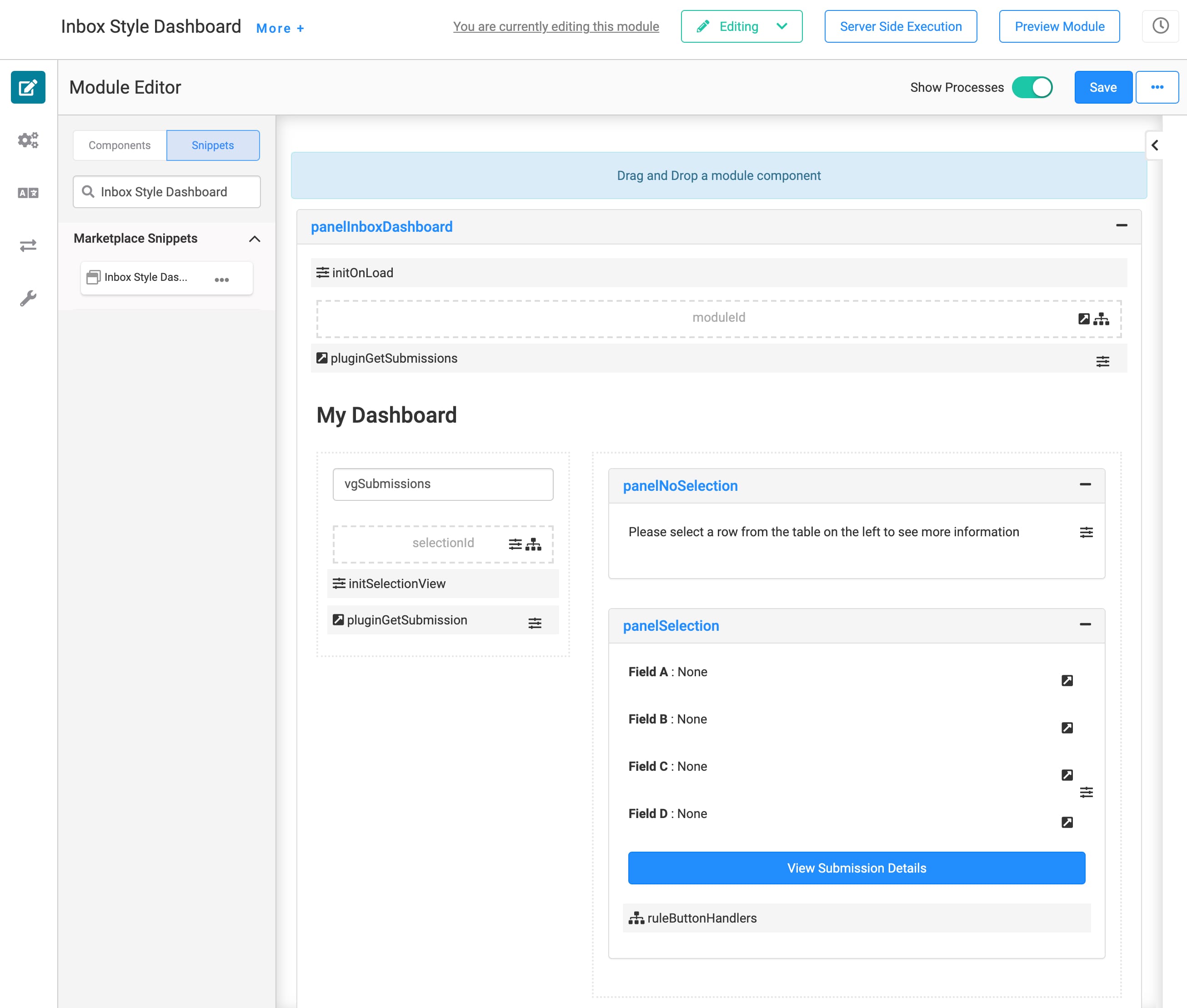
Task: Click 'Please select a row' message text
Action: 823,532
